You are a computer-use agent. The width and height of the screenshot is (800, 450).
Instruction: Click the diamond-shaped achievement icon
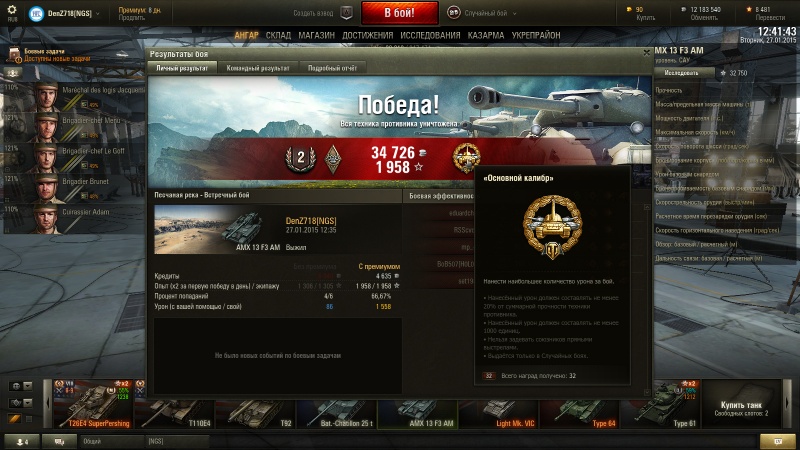click(333, 159)
